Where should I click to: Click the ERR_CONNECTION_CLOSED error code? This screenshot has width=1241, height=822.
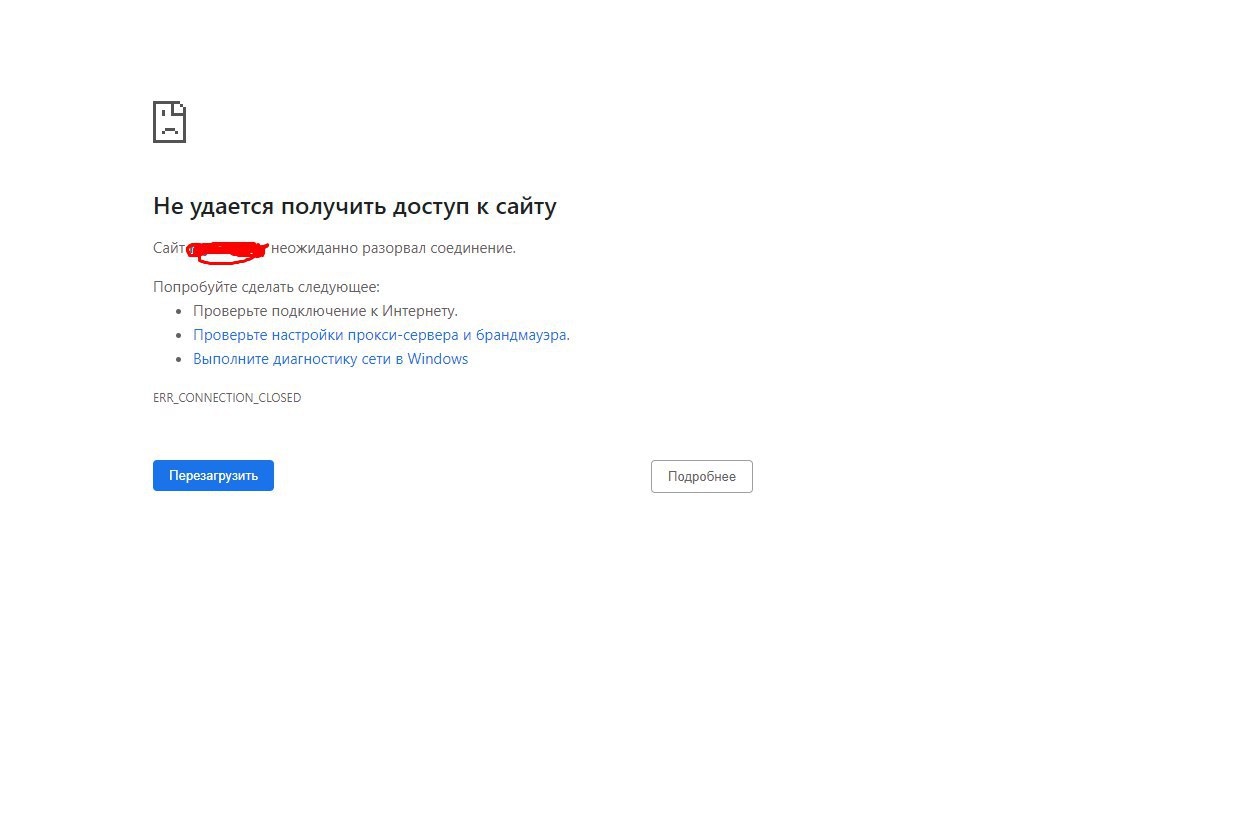pos(227,398)
